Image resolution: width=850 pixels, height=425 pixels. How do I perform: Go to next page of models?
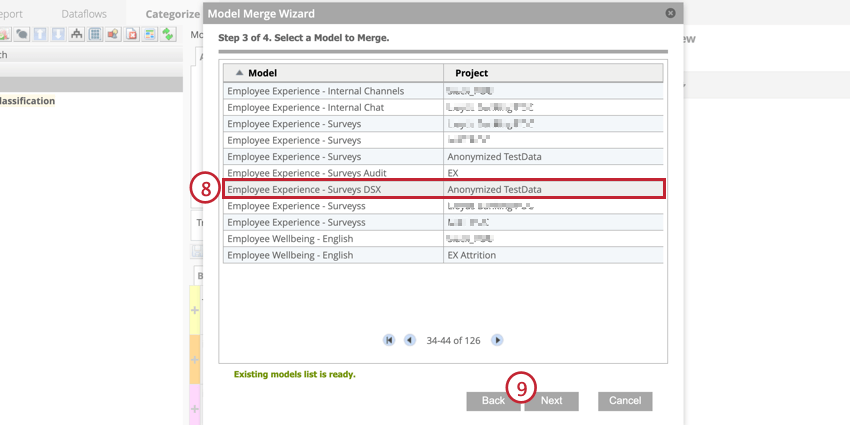[497, 340]
